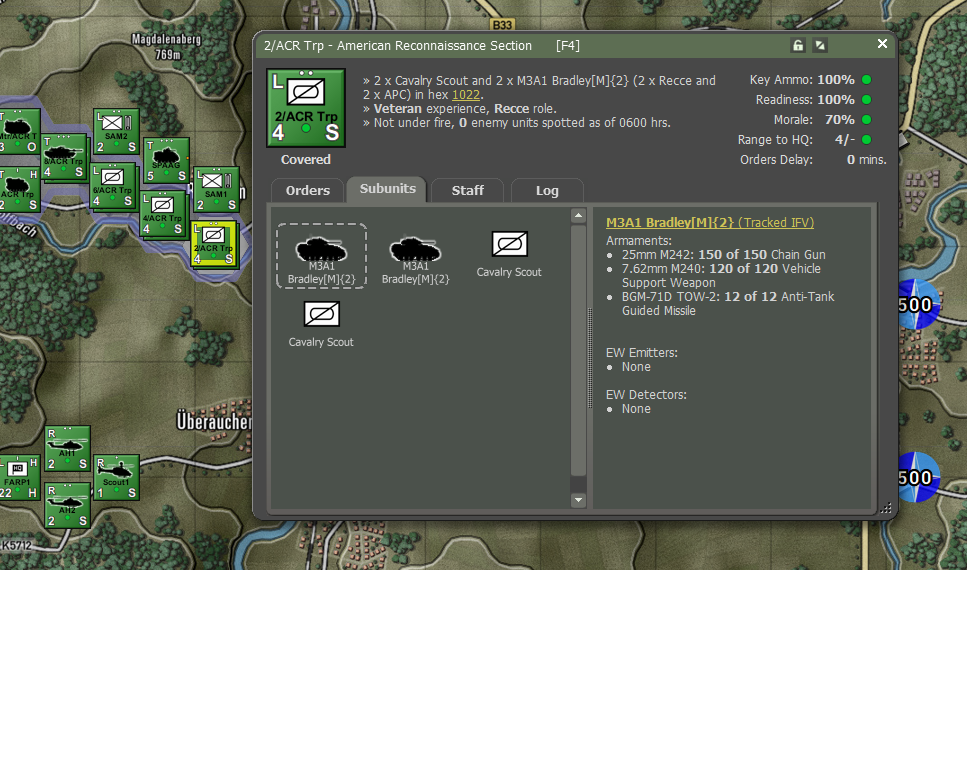The height and width of the screenshot is (768, 967).
Task: Select the SAM2 unit counter on map
Action: [x=116, y=131]
